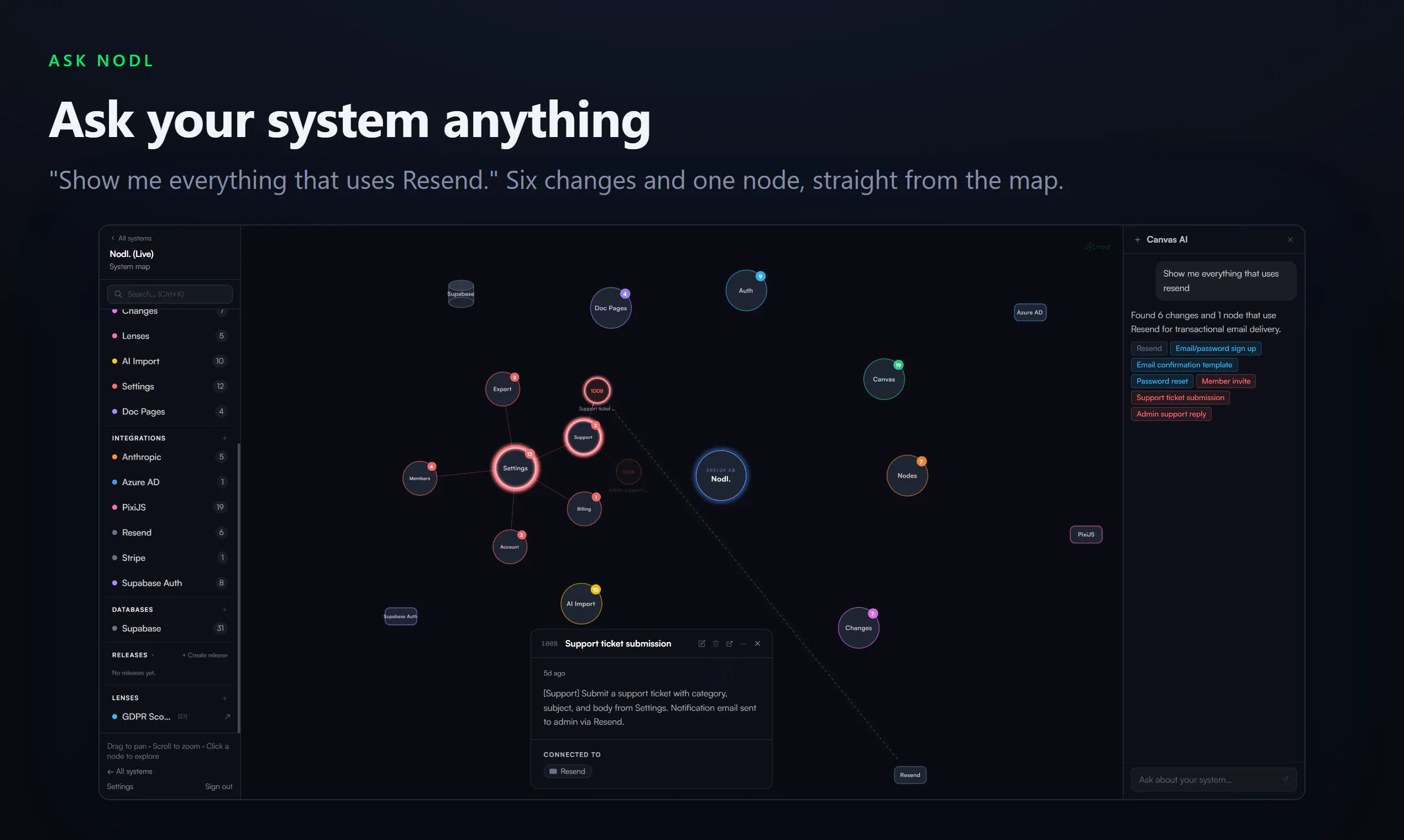The height and width of the screenshot is (840, 1404).
Task: Select Resend integration in sidebar
Action: [x=170, y=533]
